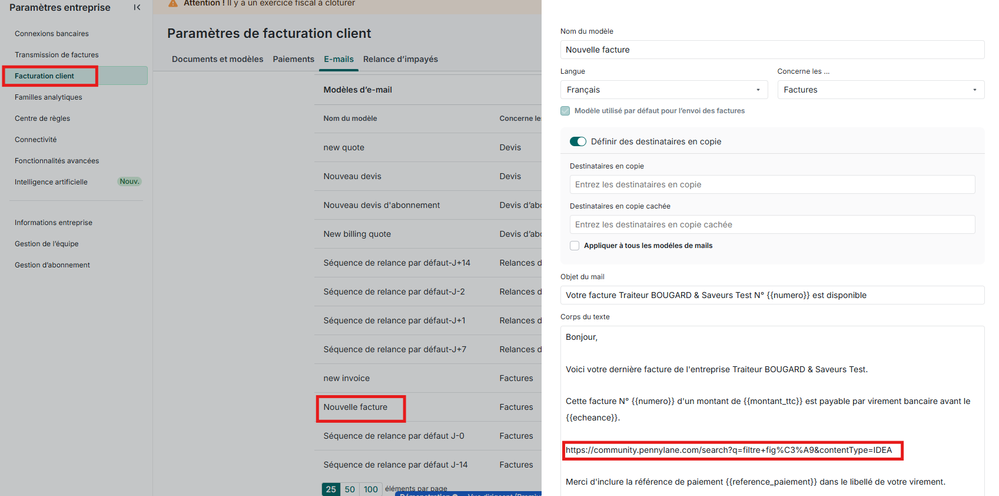The image size is (999, 496).
Task: Click the orange warning triangle icon
Action: 173,4
